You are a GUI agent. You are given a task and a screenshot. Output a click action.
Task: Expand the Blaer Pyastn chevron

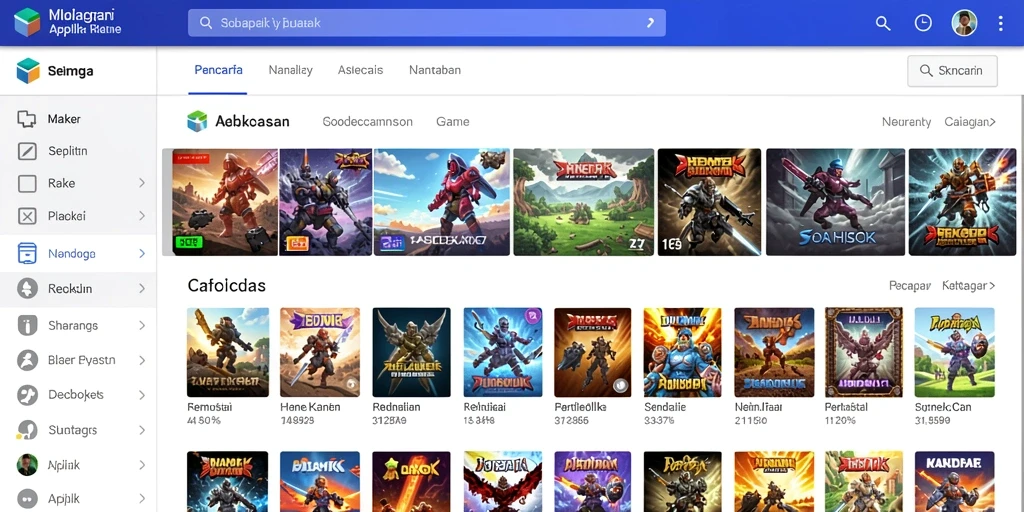pos(142,360)
